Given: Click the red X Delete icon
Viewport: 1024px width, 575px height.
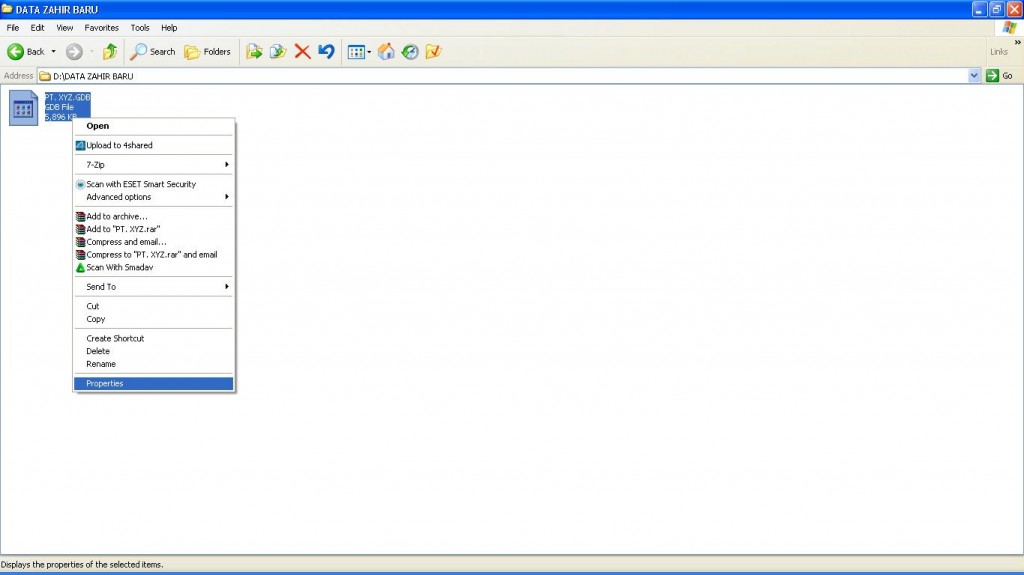Looking at the screenshot, I should [302, 52].
